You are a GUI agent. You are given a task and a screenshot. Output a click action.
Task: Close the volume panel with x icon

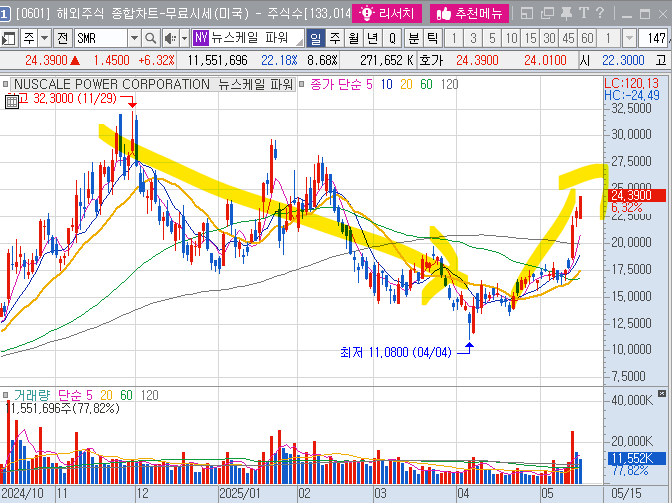tap(662, 393)
